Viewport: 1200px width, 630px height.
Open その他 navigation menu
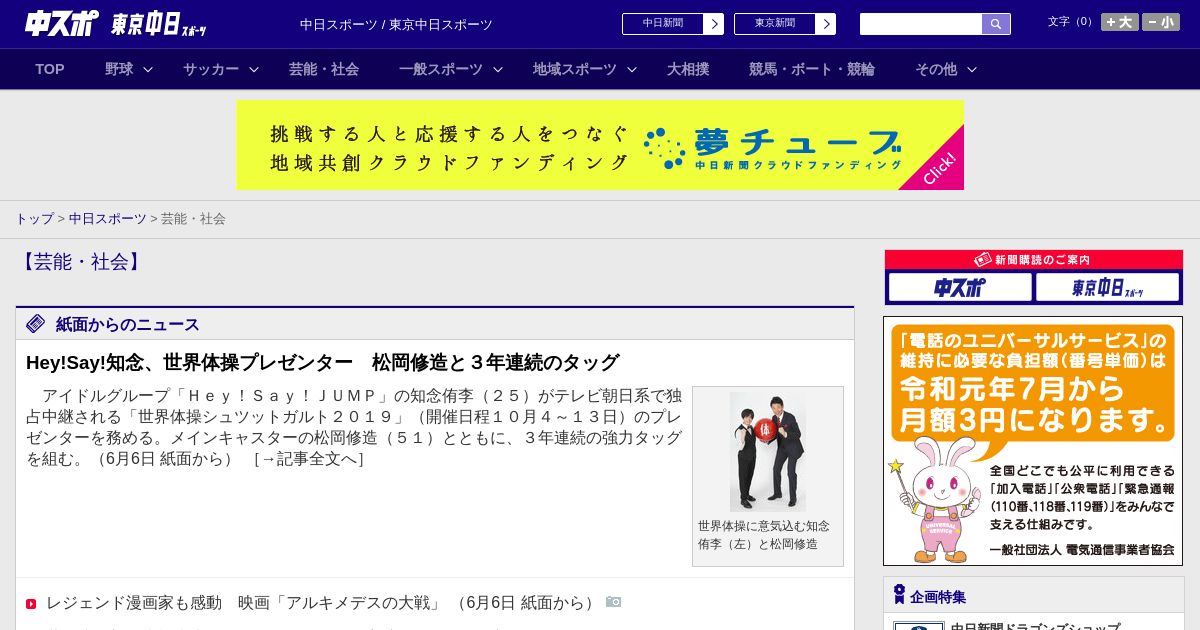click(x=936, y=69)
